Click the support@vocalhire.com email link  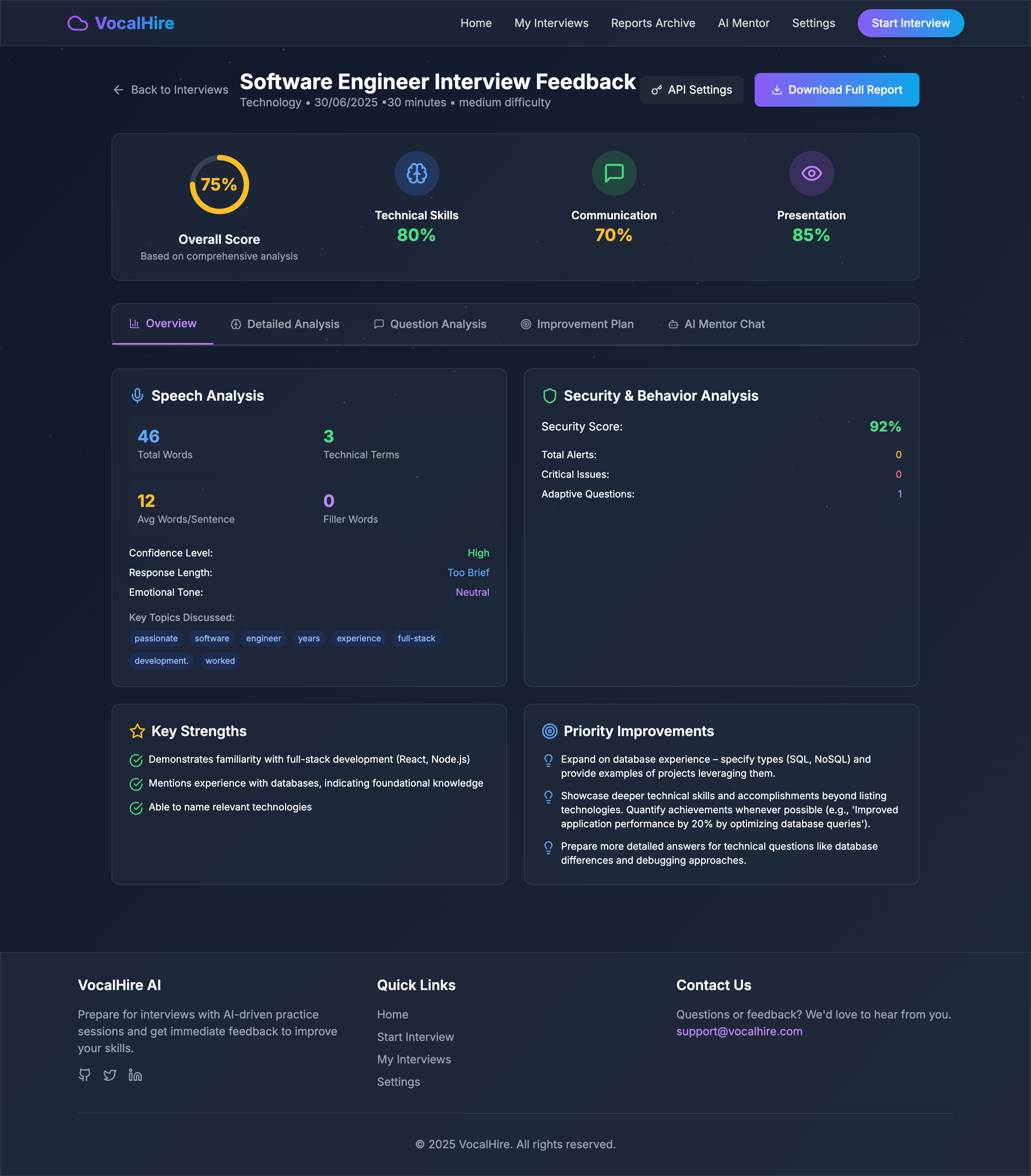pos(739,1031)
